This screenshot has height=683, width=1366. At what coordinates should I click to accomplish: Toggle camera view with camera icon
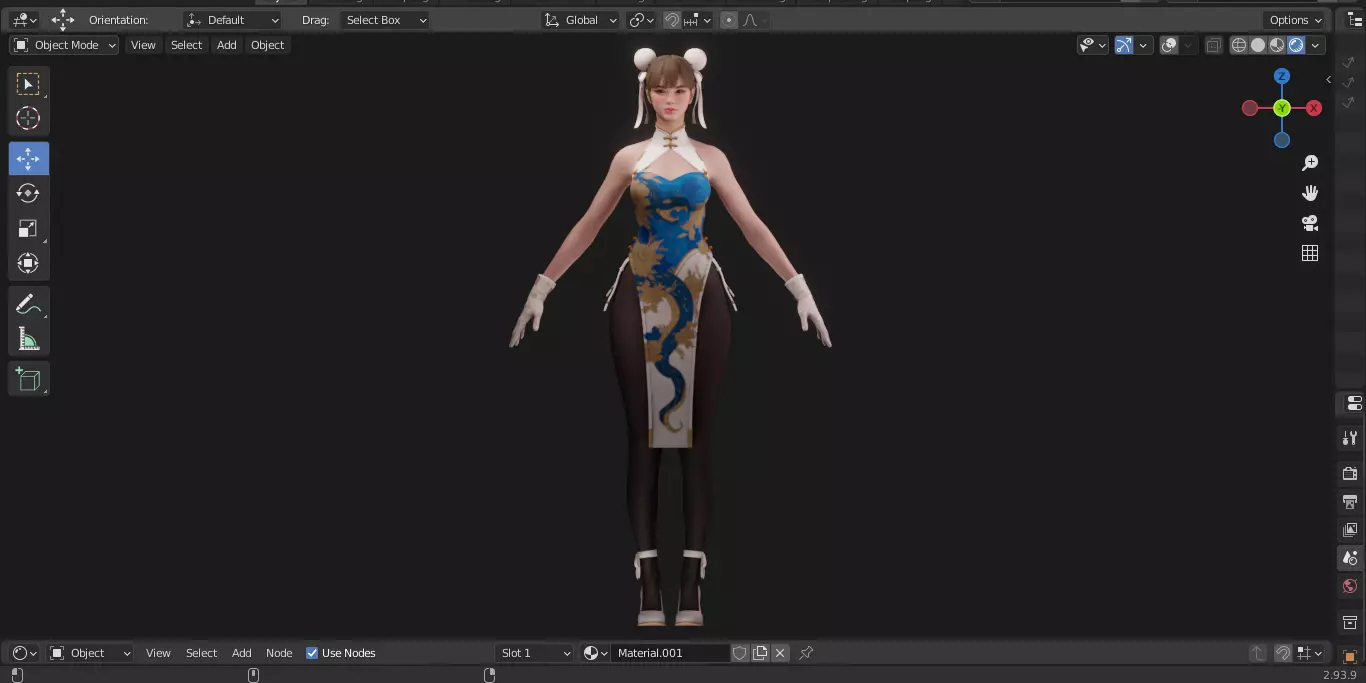[x=1310, y=223]
